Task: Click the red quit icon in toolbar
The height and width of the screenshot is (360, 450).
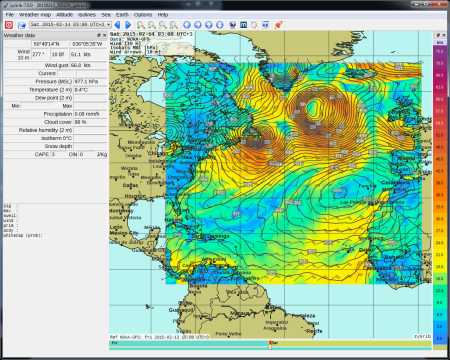Action: pyautogui.click(x=9, y=25)
